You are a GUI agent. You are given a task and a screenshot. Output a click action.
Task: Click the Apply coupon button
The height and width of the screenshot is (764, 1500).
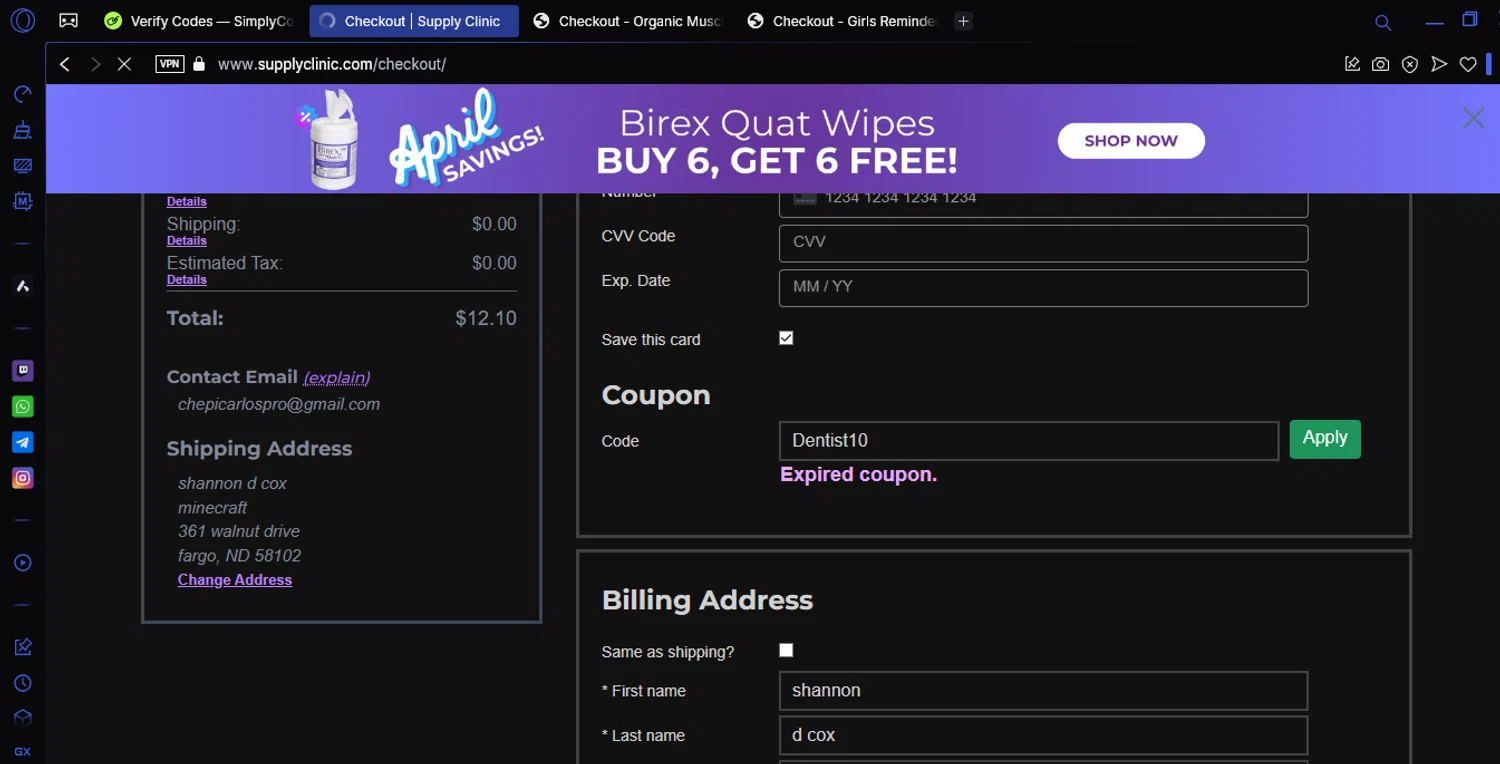pyautogui.click(x=1325, y=439)
